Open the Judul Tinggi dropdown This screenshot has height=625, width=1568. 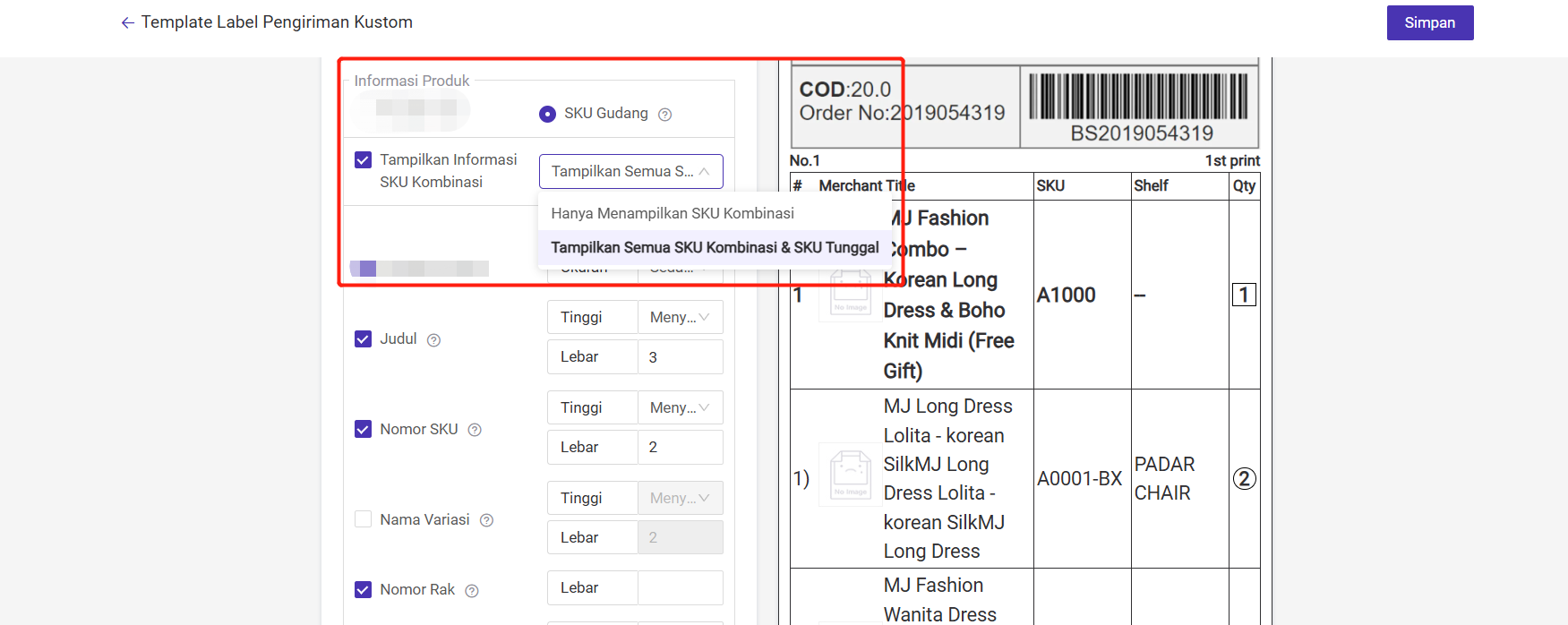click(x=680, y=318)
